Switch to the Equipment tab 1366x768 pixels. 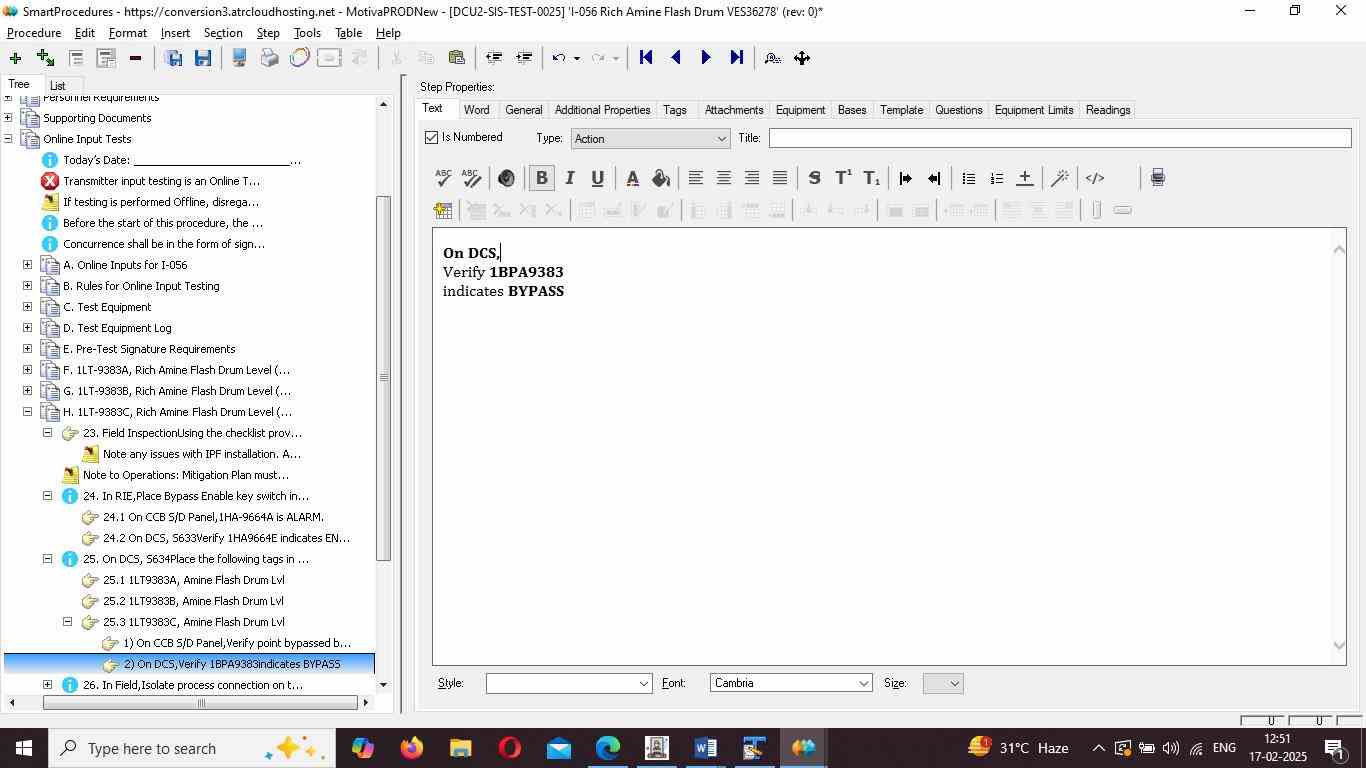(x=800, y=110)
